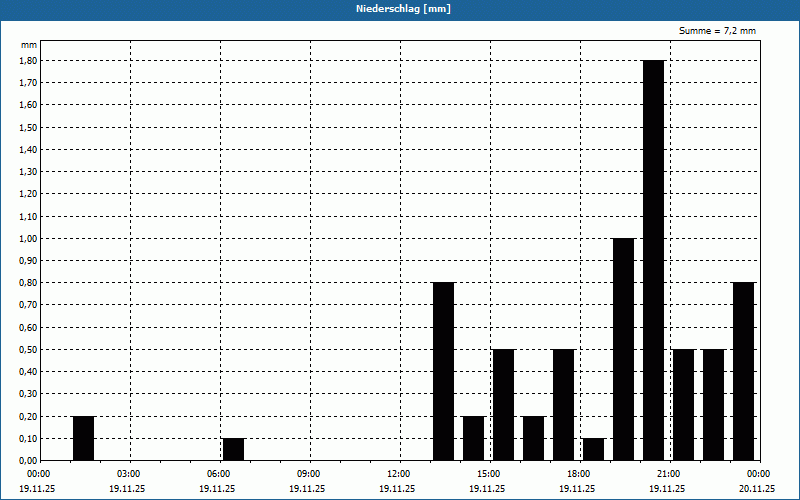The width and height of the screenshot is (800, 500).
Task: Click the 0,80 mm bar right after 12:00
Action: [x=443, y=371]
